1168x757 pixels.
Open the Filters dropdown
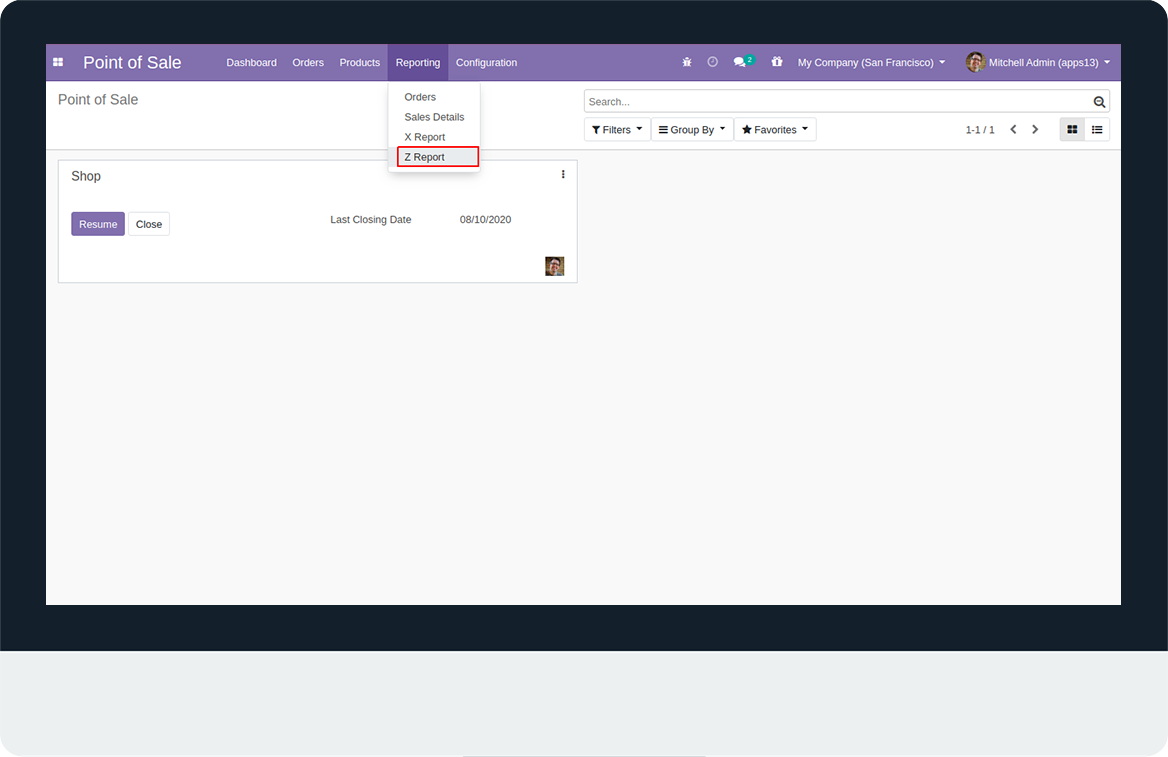[x=617, y=130]
